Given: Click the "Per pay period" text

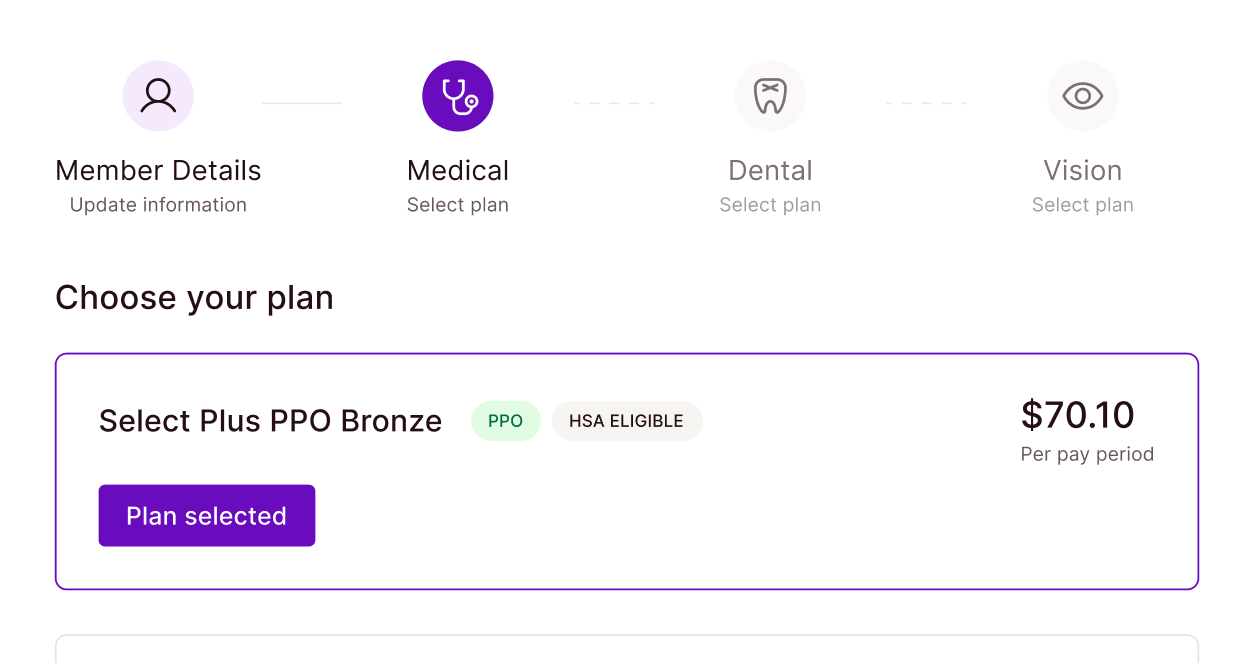Looking at the screenshot, I should (x=1087, y=454).
